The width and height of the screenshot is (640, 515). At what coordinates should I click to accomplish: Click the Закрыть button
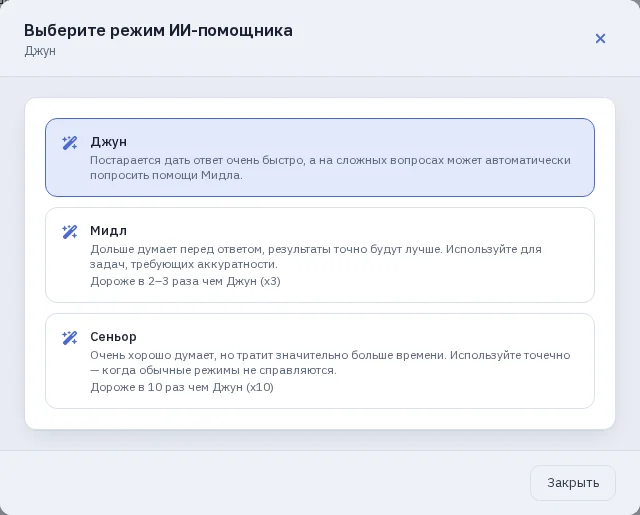click(573, 483)
